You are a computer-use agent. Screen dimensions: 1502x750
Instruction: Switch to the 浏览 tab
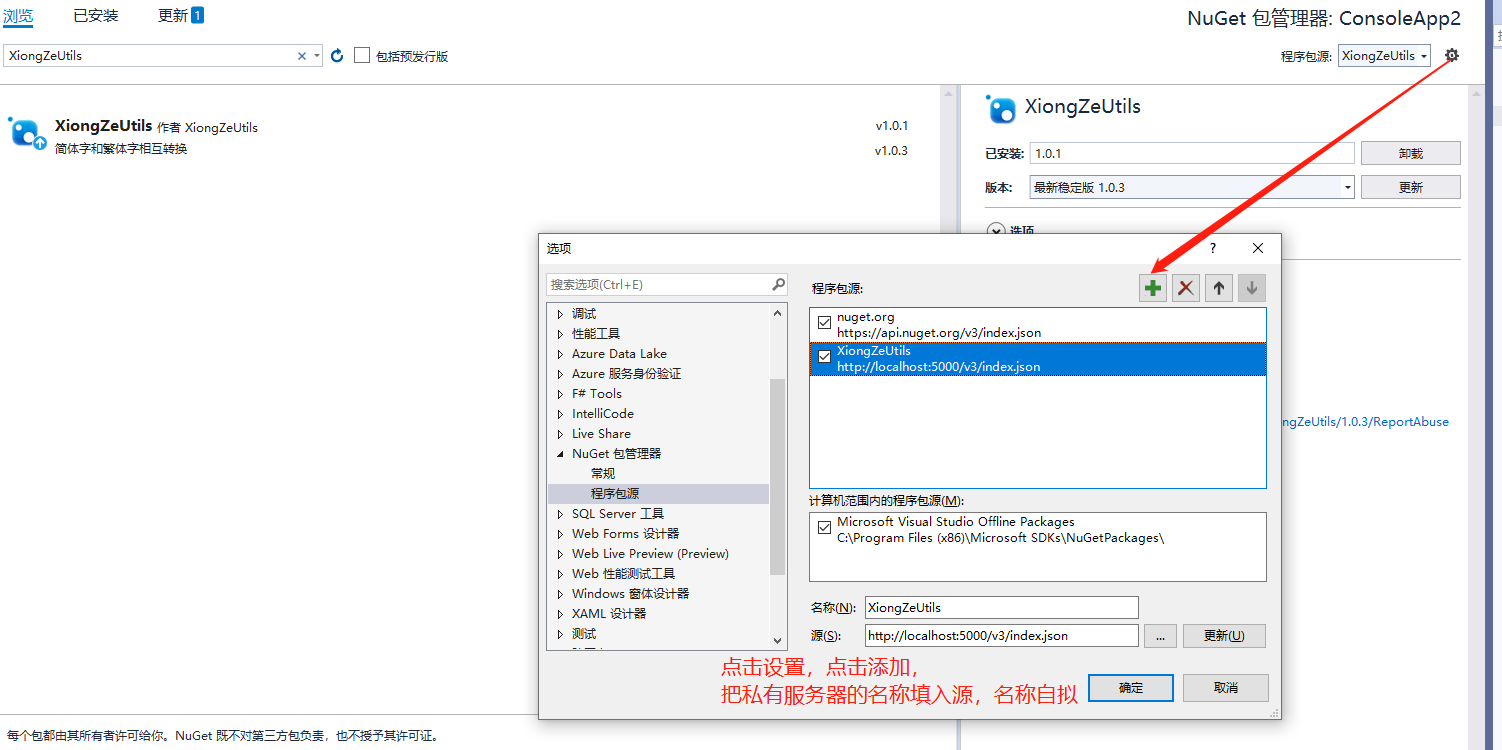click(x=18, y=15)
